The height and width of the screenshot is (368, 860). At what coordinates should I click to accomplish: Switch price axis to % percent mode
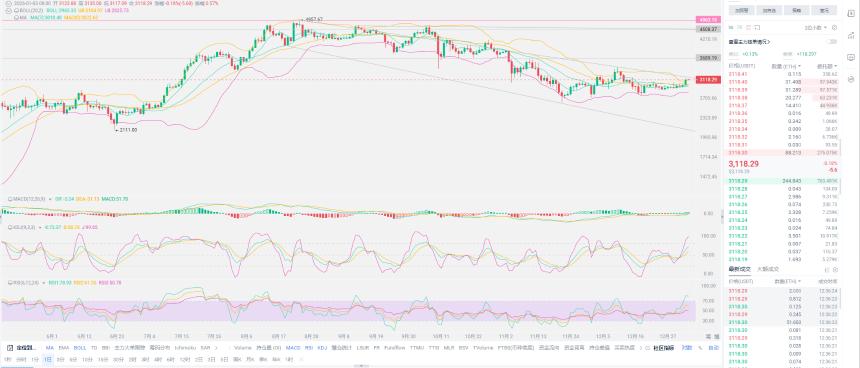[700, 347]
